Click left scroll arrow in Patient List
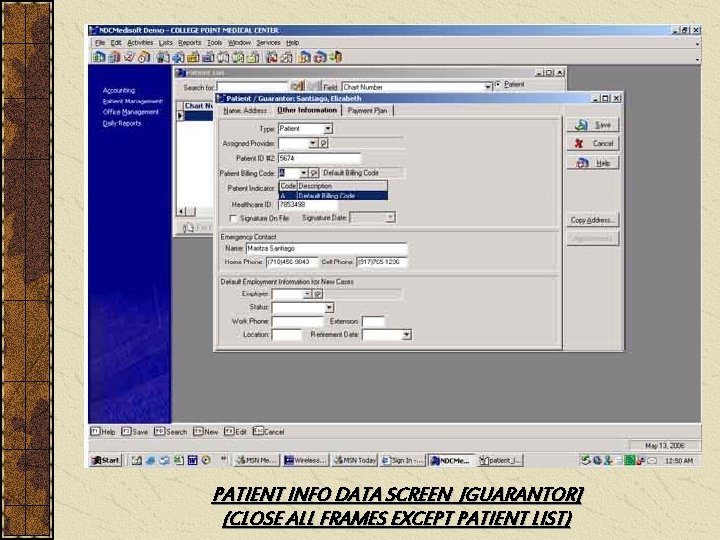 [x=181, y=211]
